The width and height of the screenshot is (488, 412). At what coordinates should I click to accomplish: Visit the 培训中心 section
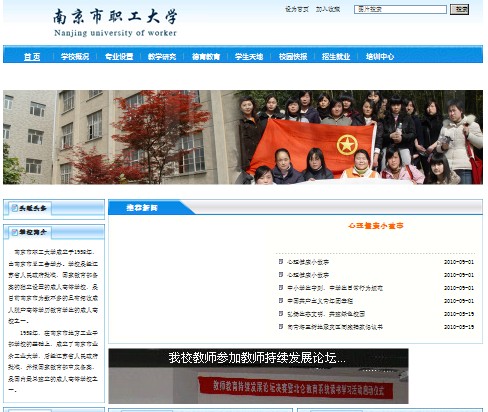380,57
